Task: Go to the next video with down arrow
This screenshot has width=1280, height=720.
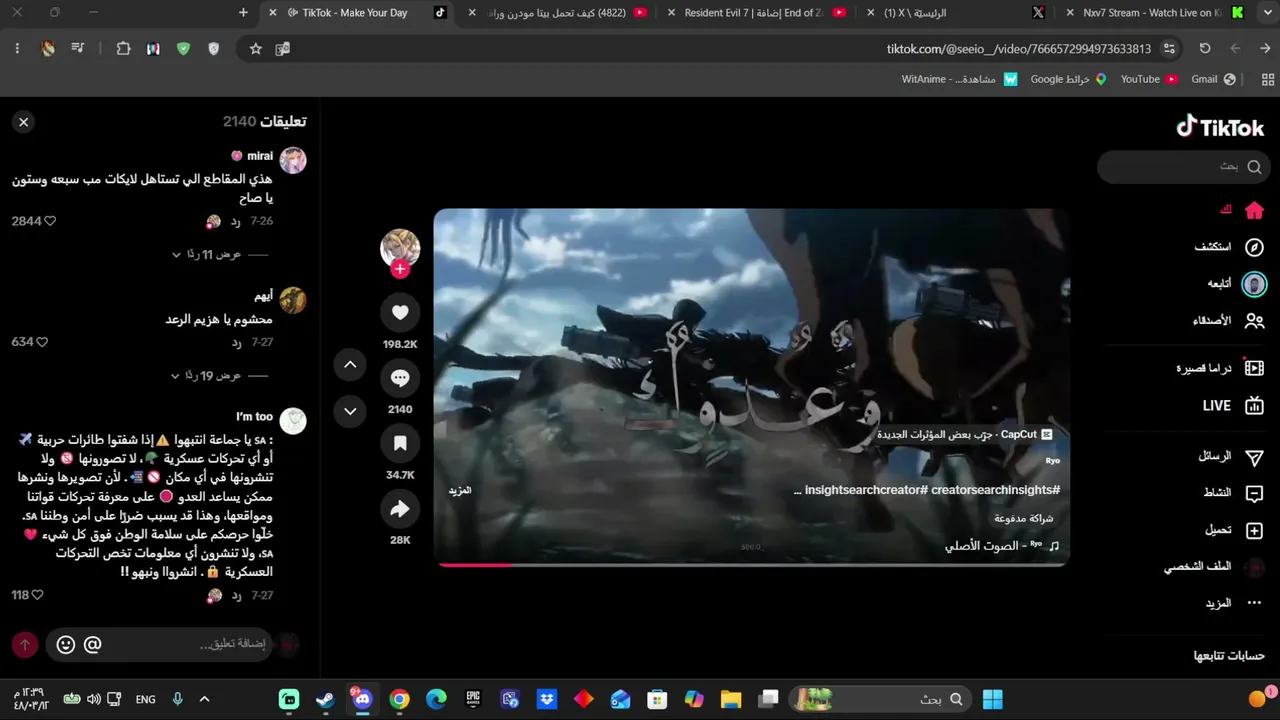Action: 350,411
